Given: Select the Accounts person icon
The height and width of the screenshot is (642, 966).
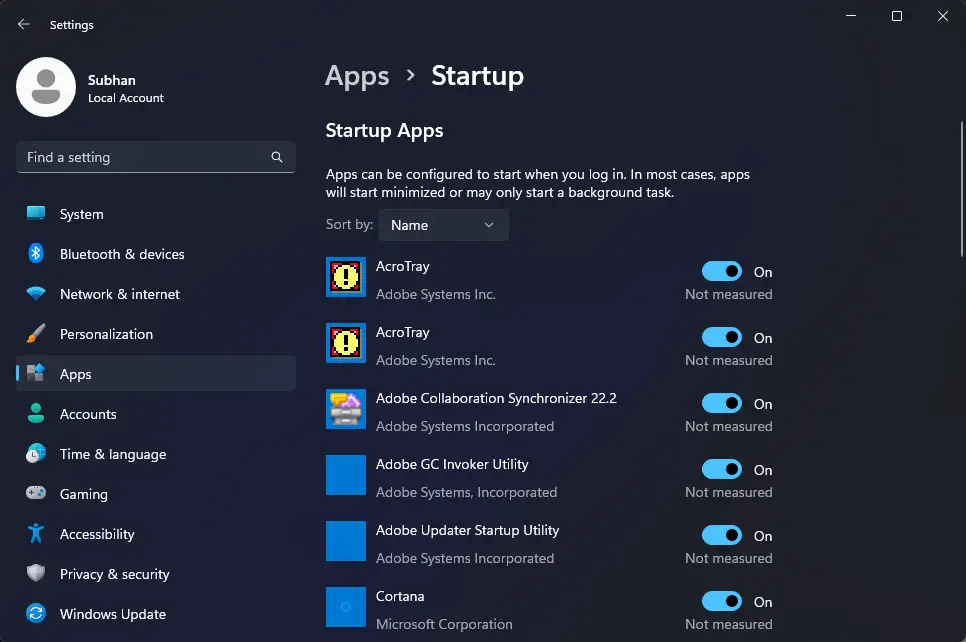Looking at the screenshot, I should [36, 413].
